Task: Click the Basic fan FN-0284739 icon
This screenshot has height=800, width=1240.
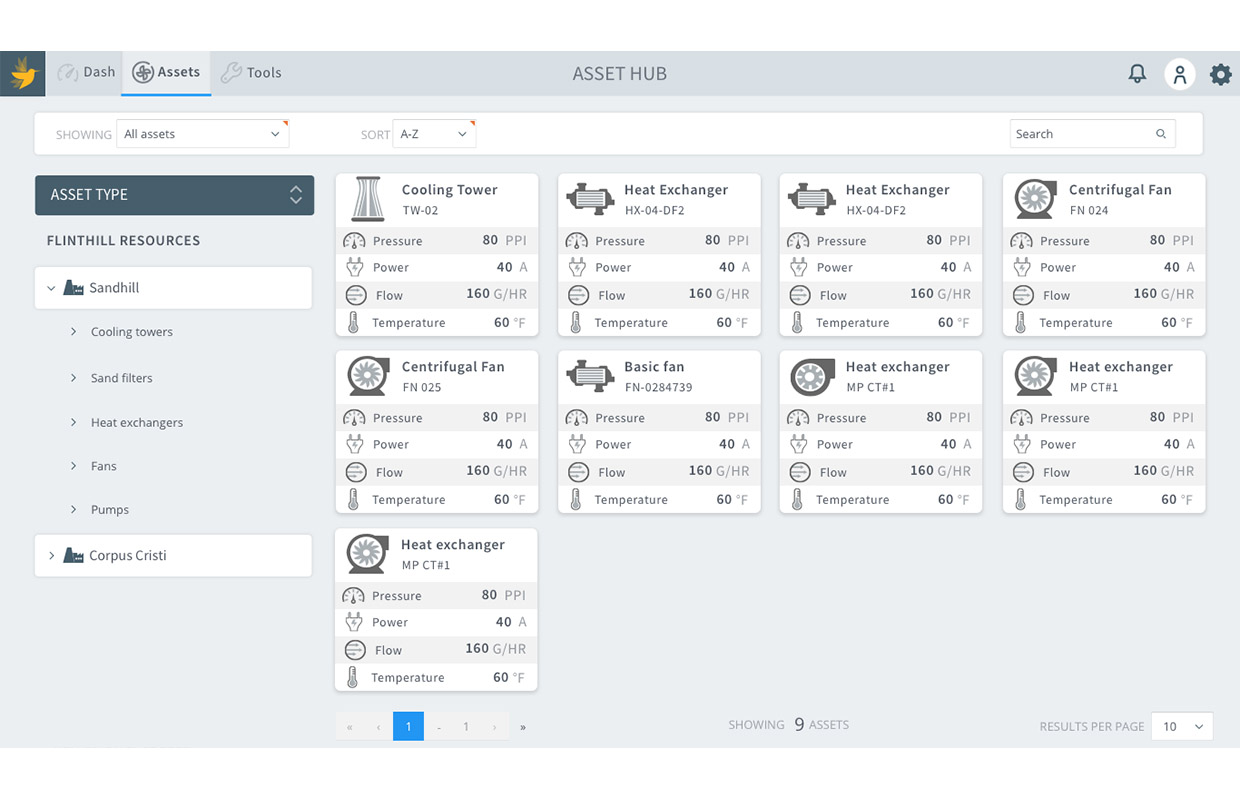Action: pos(590,376)
